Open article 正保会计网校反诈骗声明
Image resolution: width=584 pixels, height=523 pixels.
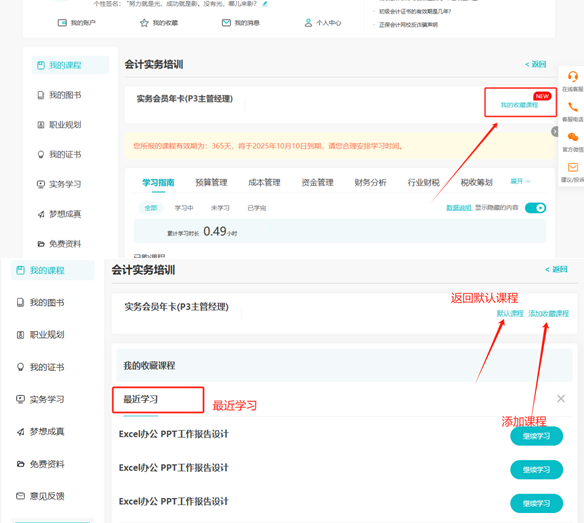coord(408,25)
